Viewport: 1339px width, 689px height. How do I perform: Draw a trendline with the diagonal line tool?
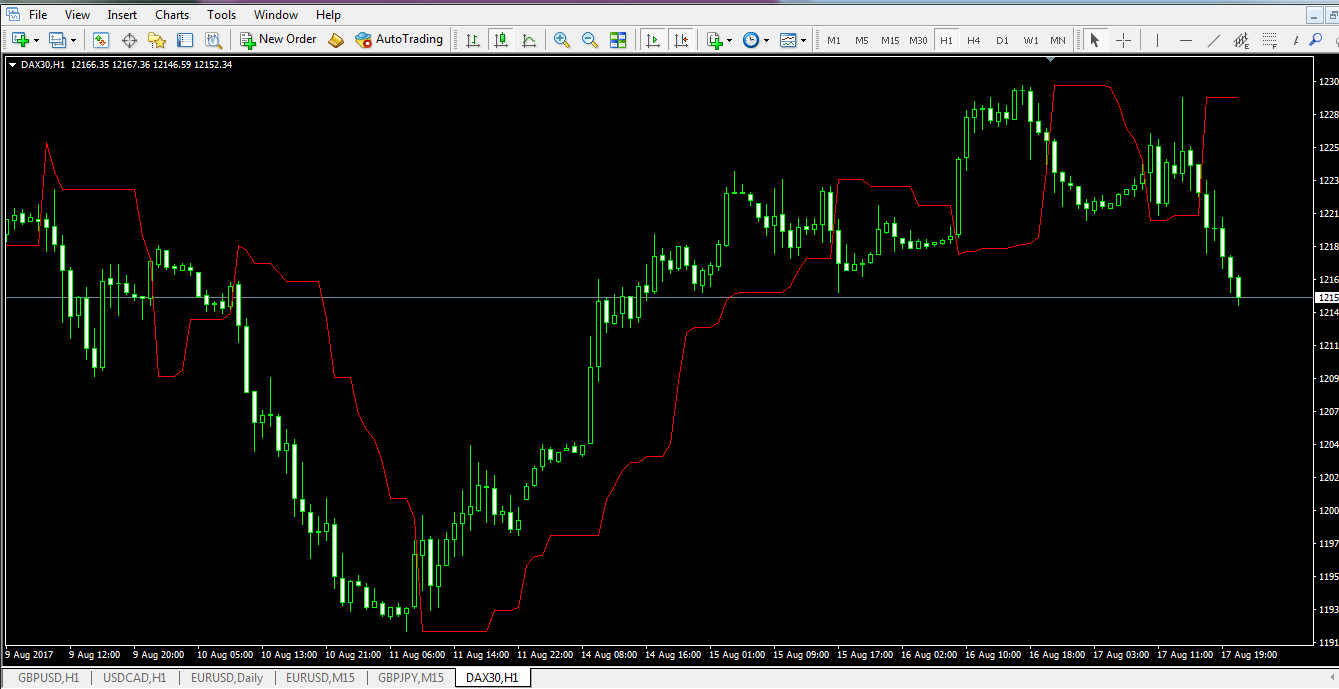(1214, 40)
